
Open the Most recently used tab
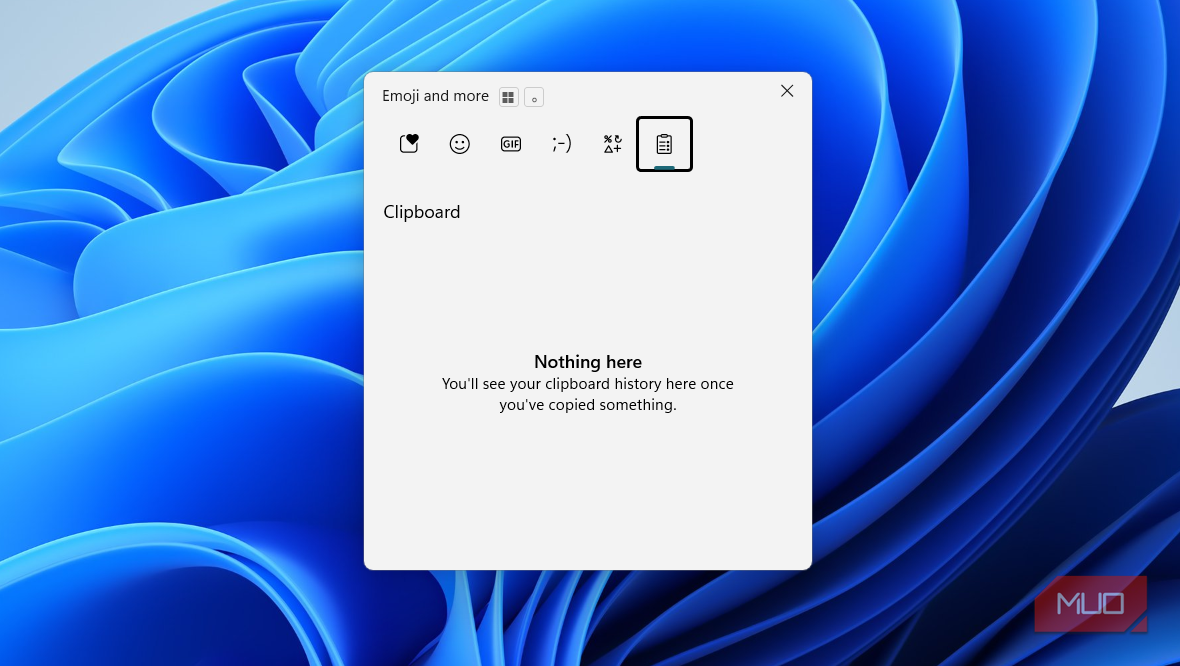click(x=409, y=144)
